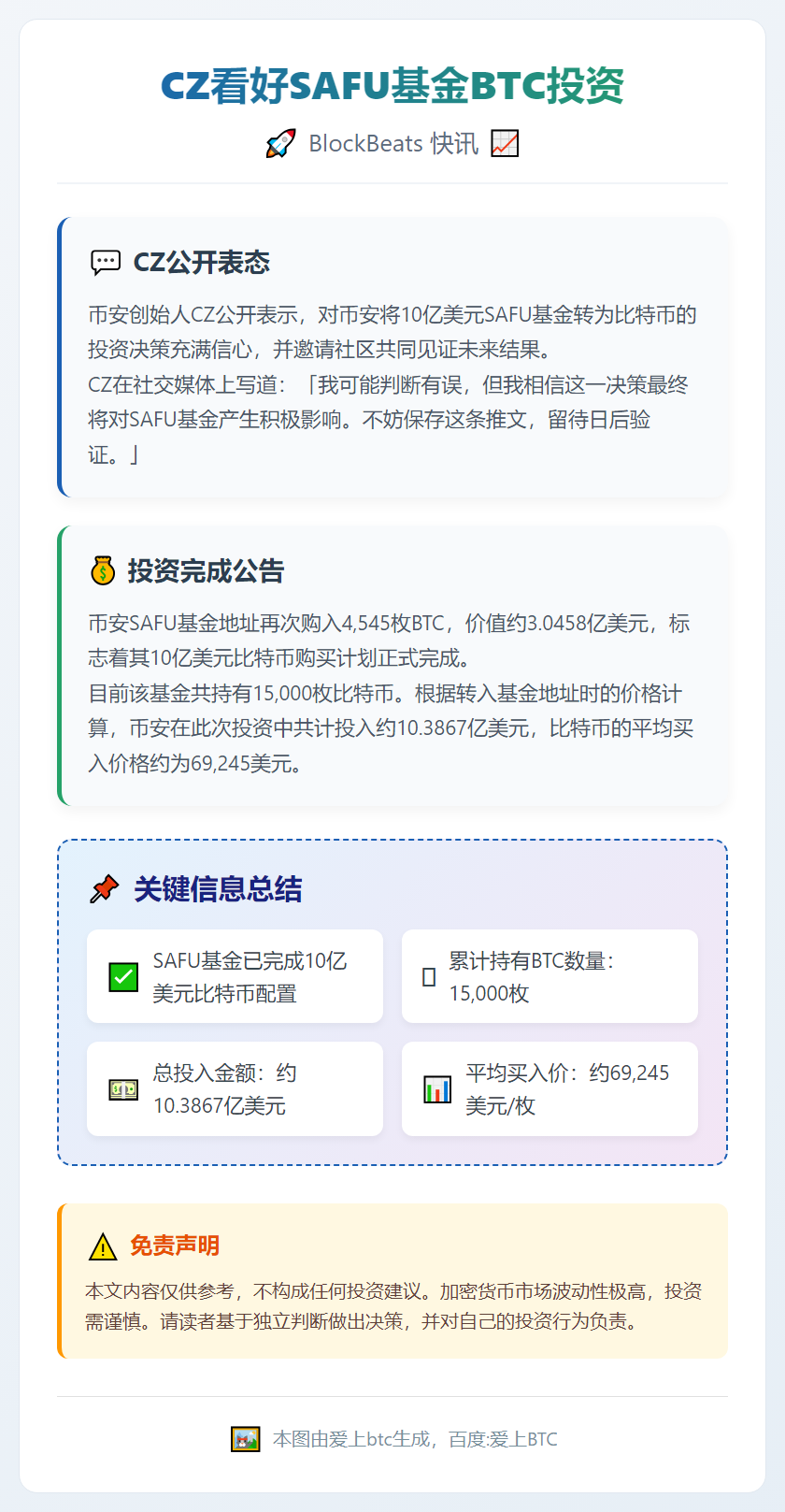Viewport: 785px width, 1512px height.
Task: Click the paragraph starting 币安创始人CZ公开表示
Action: click(392, 332)
